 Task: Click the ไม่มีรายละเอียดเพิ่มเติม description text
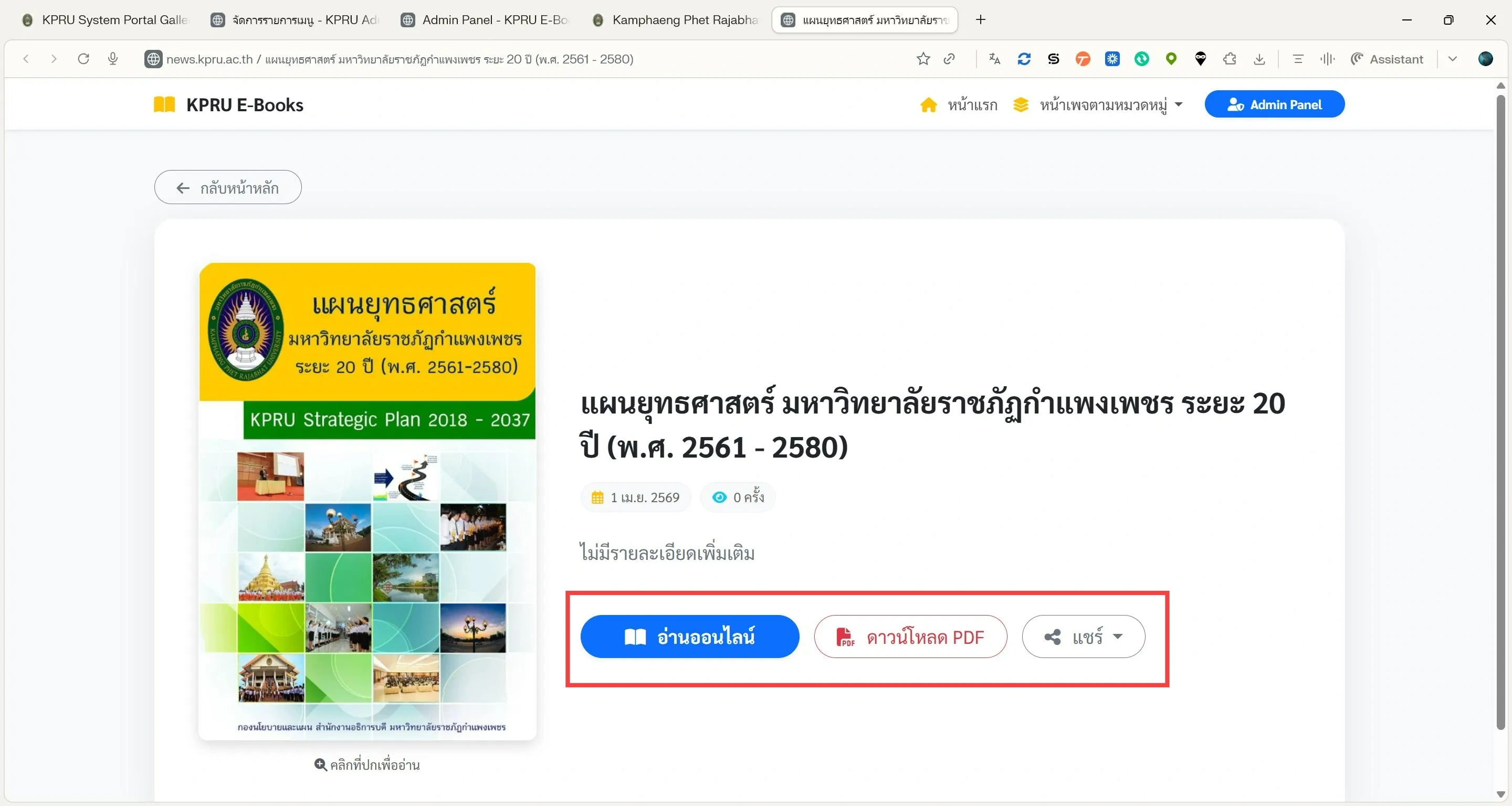pyautogui.click(x=667, y=553)
